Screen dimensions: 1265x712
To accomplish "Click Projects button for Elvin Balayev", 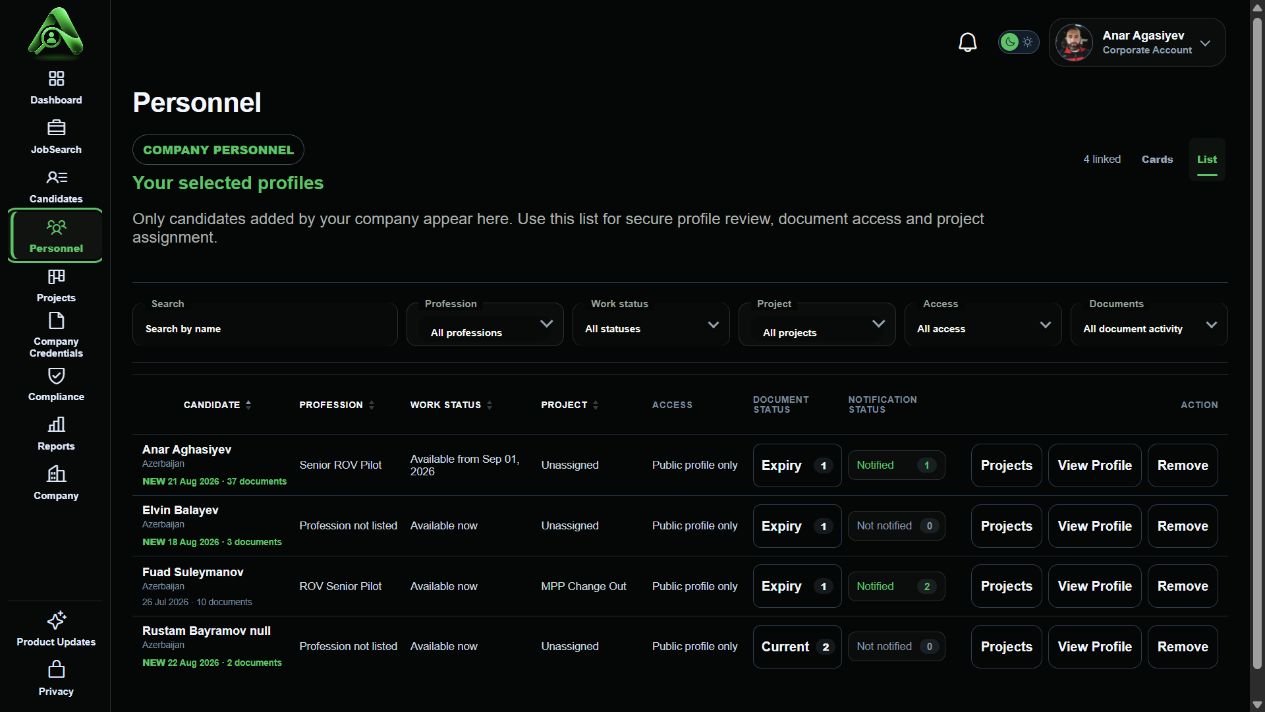I will click(1006, 526).
